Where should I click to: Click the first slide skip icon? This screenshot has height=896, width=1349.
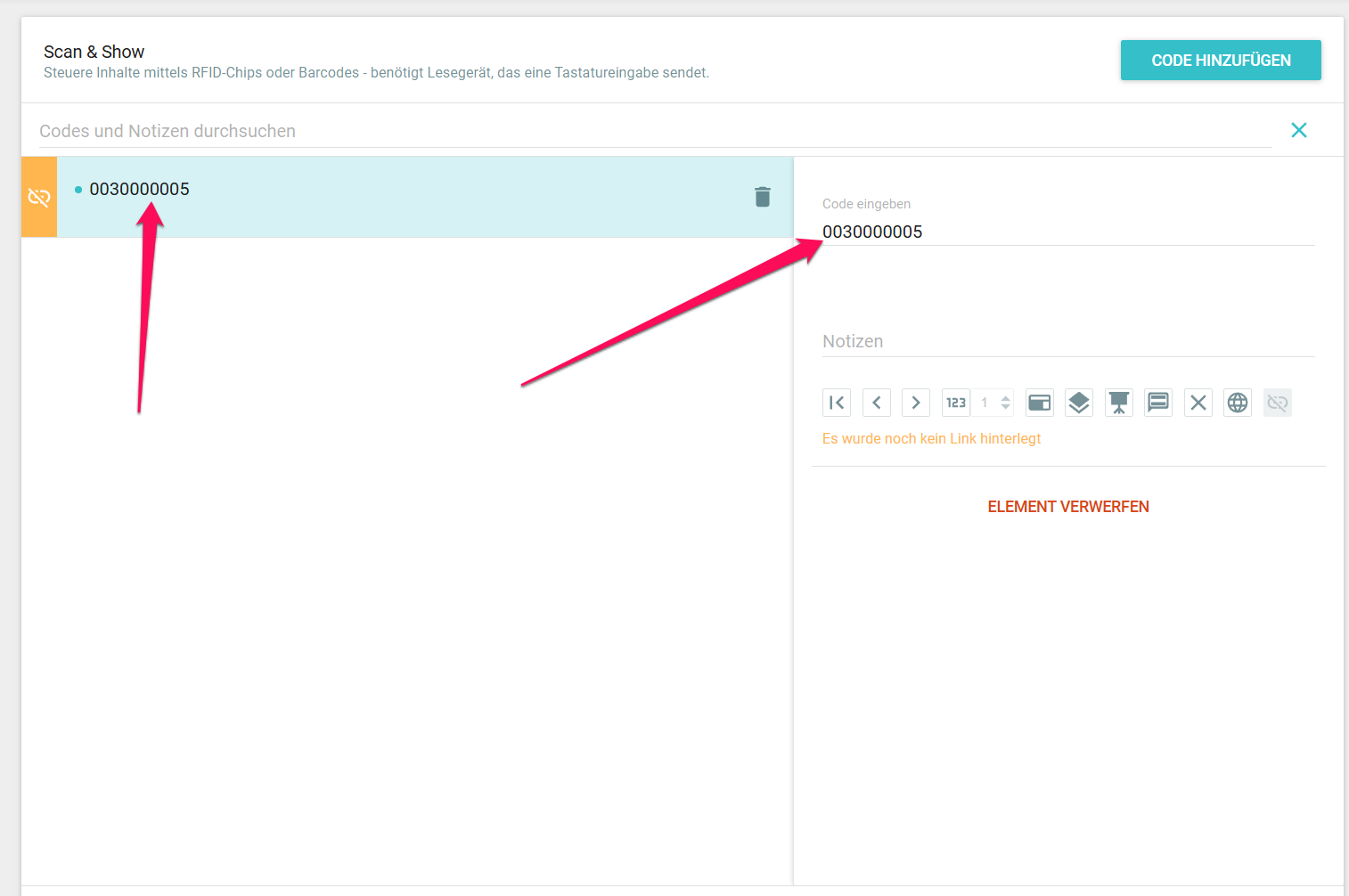[837, 403]
